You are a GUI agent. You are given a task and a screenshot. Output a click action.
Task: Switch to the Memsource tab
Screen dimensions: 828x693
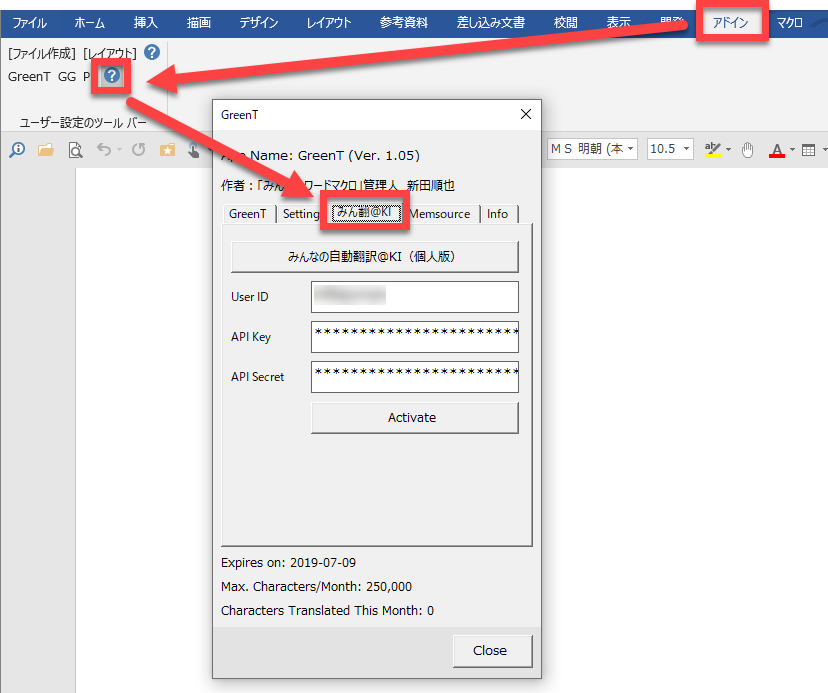(439, 214)
